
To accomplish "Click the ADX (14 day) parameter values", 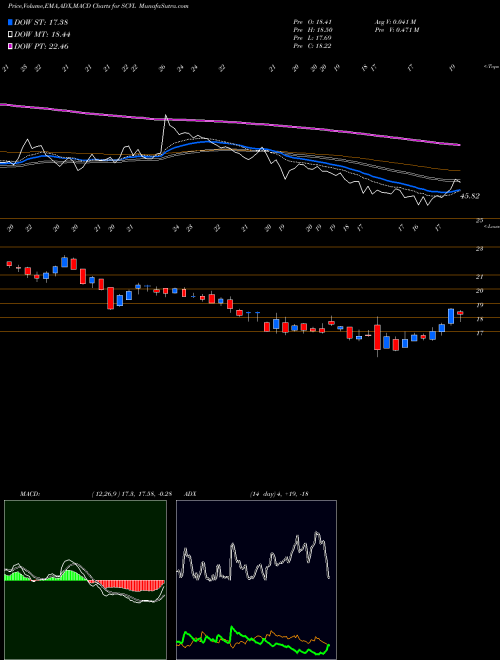I will 279,494.
